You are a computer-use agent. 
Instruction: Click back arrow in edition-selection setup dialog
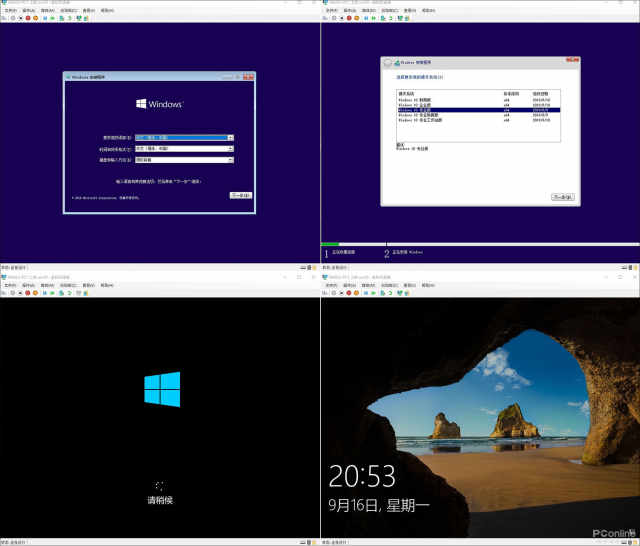coord(387,63)
